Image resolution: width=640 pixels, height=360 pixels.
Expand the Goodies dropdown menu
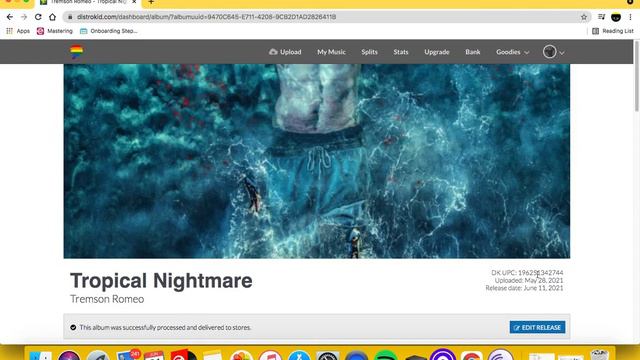click(x=513, y=52)
